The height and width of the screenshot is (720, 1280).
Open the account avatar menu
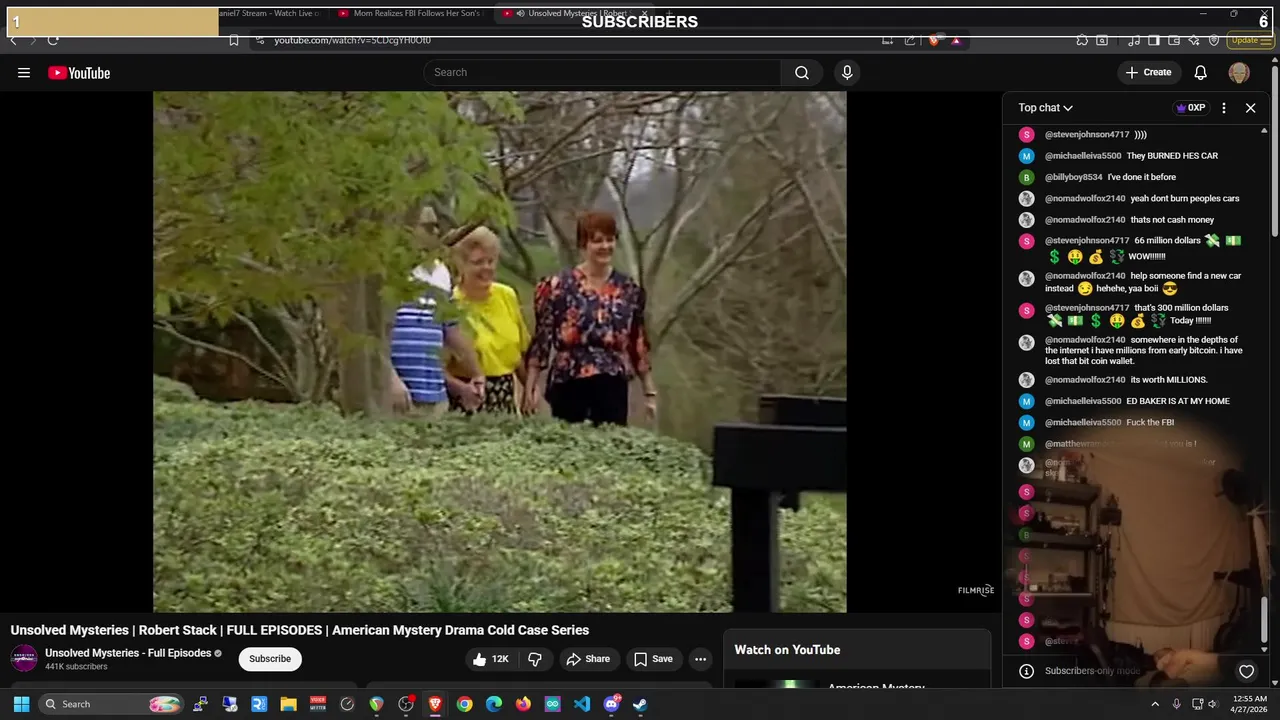click(x=1239, y=72)
